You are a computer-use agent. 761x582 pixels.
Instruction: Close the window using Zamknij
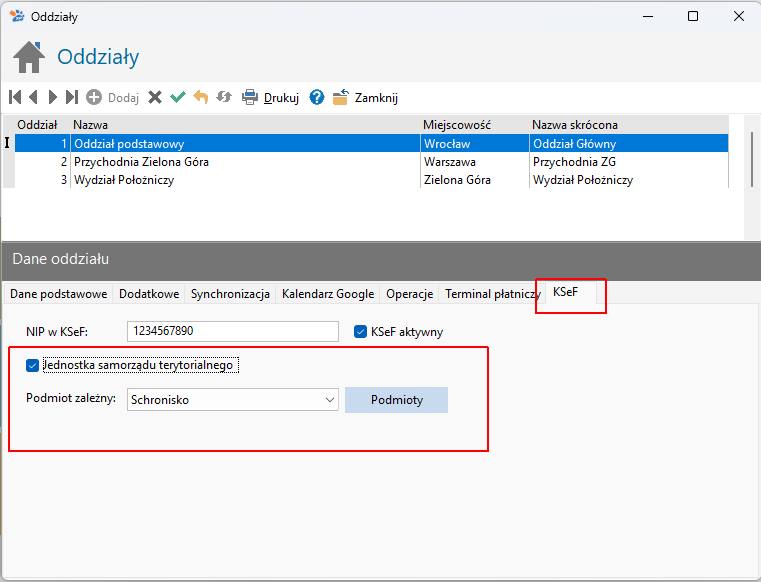pos(366,97)
